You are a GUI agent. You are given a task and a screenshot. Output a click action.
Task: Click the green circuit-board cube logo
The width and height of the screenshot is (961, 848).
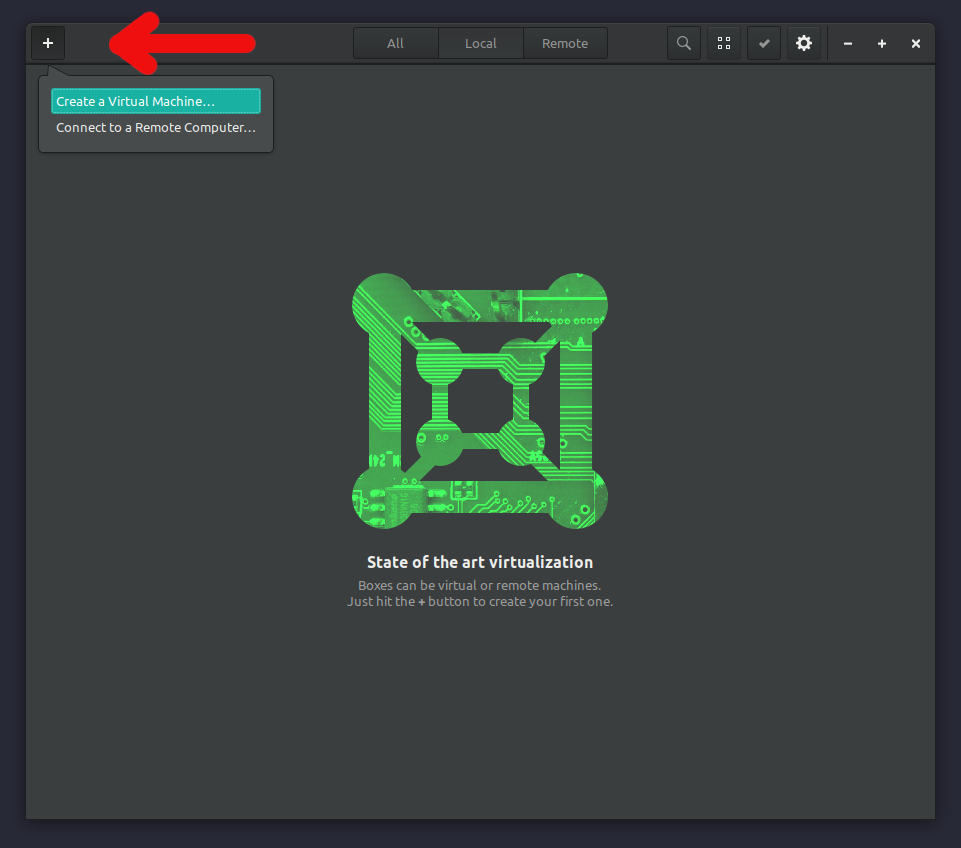pyautogui.click(x=480, y=400)
